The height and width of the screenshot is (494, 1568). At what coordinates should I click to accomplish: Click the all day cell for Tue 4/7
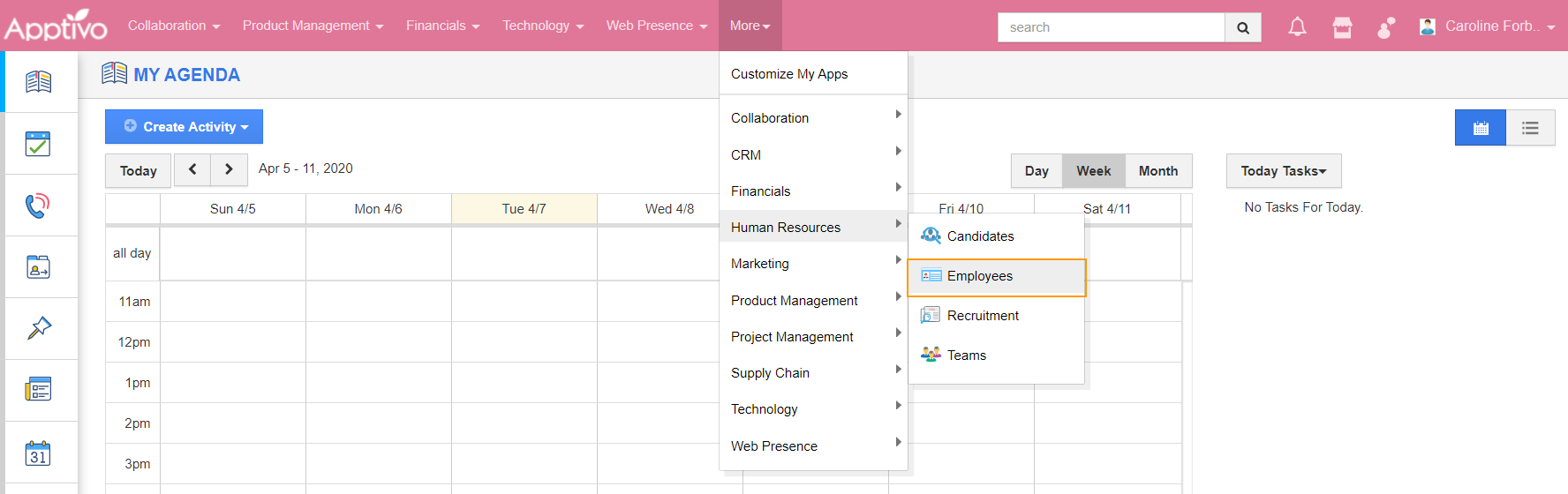(524, 253)
